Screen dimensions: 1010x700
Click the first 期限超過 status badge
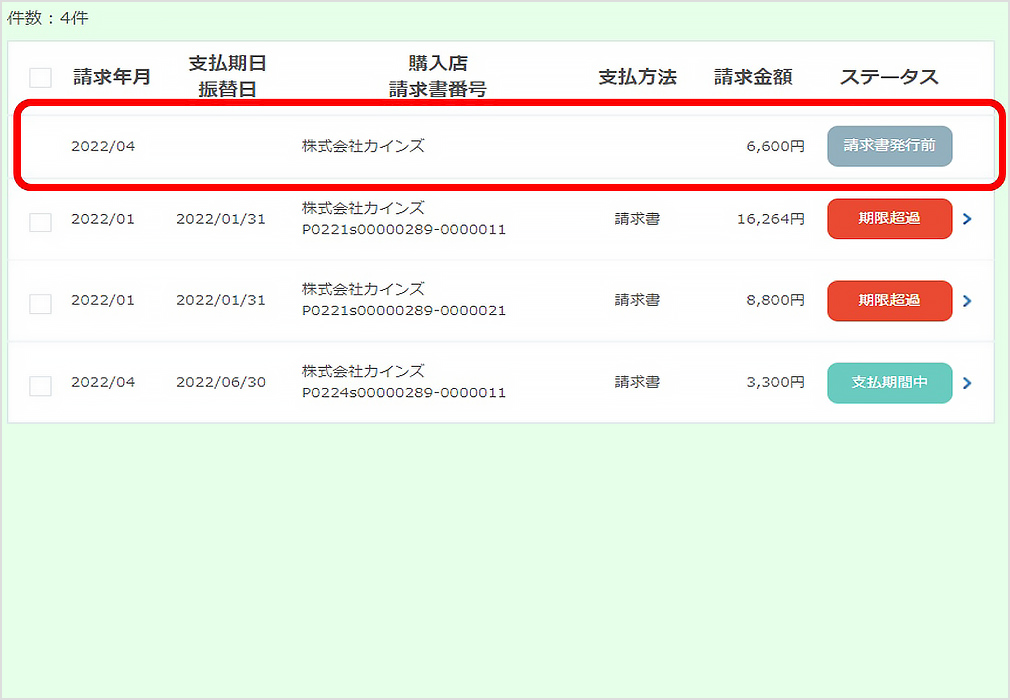click(889, 219)
